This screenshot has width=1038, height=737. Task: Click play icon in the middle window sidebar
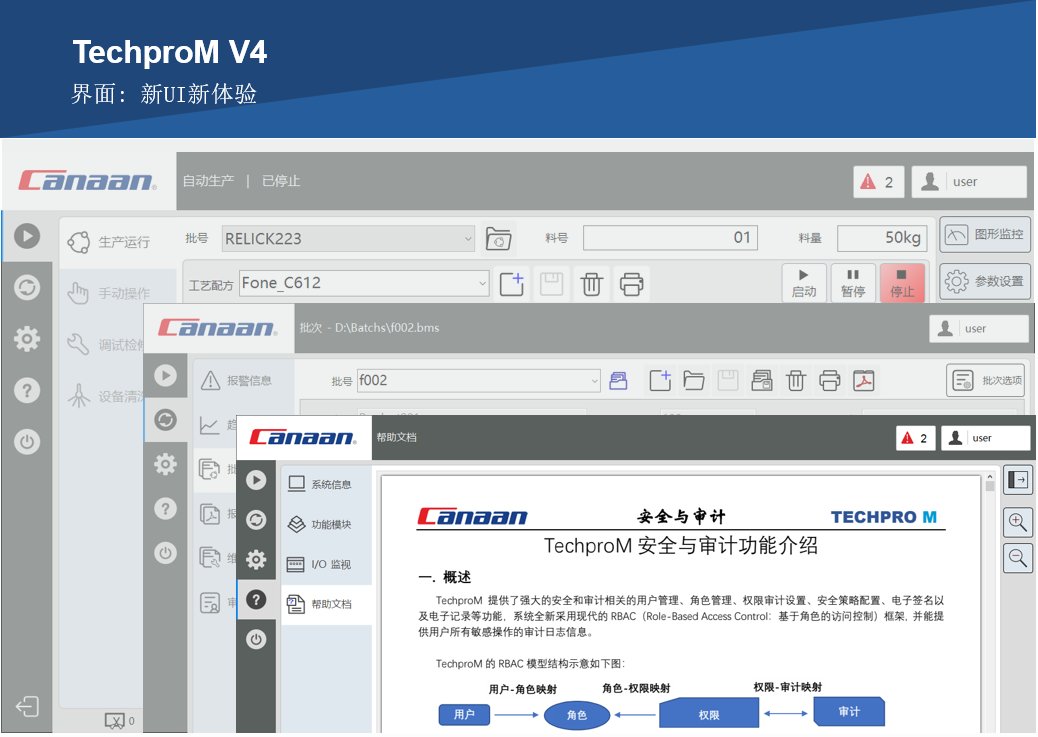tap(165, 375)
